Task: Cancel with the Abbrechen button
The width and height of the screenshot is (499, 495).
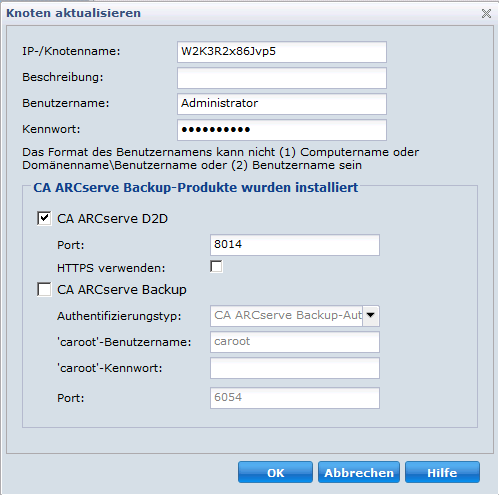Action: (x=359, y=472)
